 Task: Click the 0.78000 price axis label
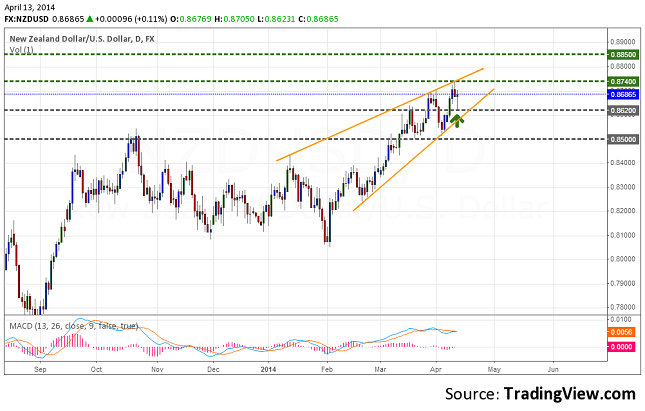pyautogui.click(x=624, y=307)
